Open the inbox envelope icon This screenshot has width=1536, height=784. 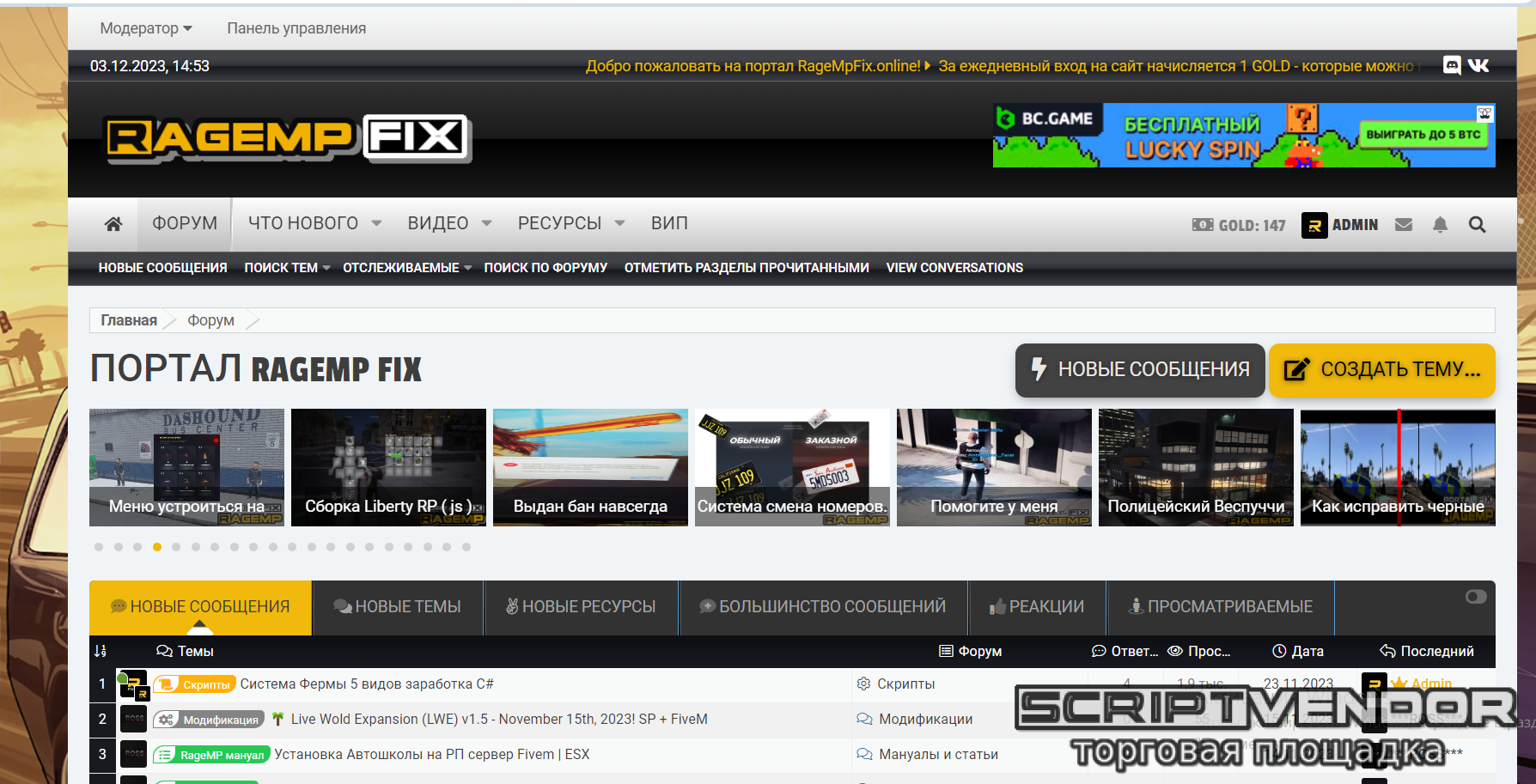pyautogui.click(x=1404, y=224)
